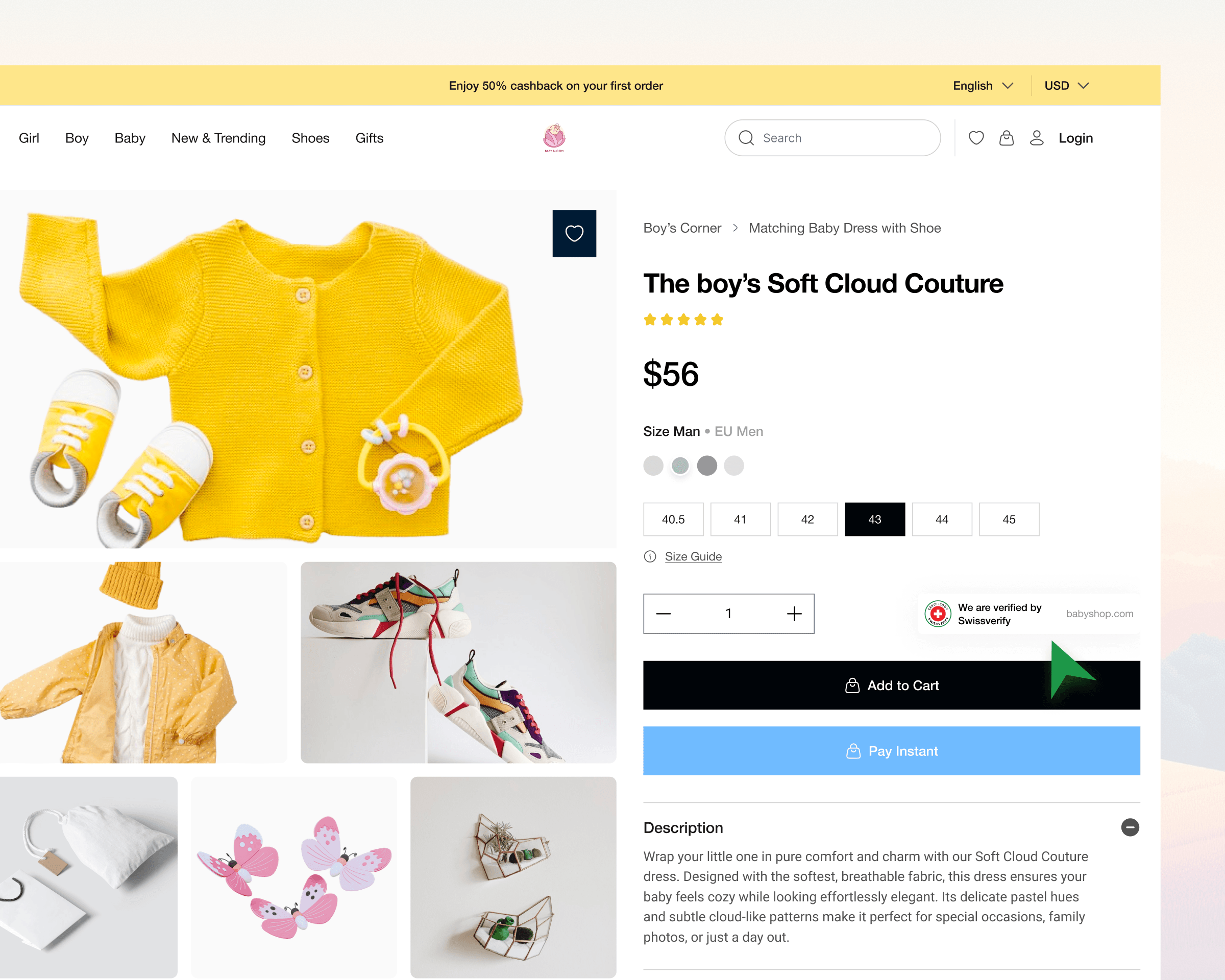This screenshot has height=980, width=1225.
Task: Select the dark gray color swatch
Action: (707, 466)
